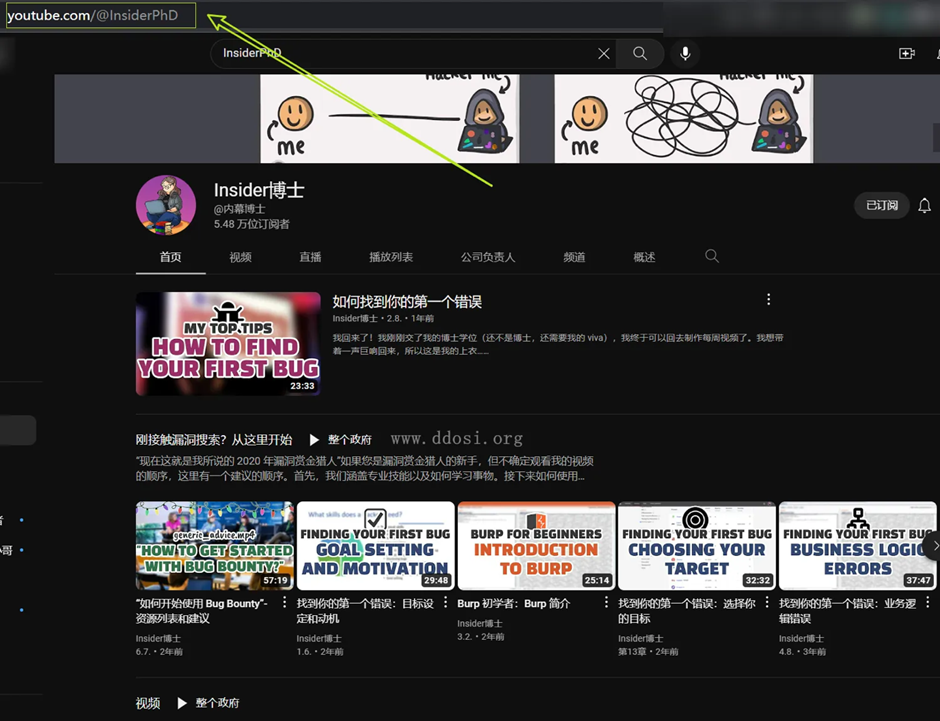This screenshot has height=721, width=940.
Task: Open the three-dot menu for the Bug Bounty video
Action: [x=284, y=602]
